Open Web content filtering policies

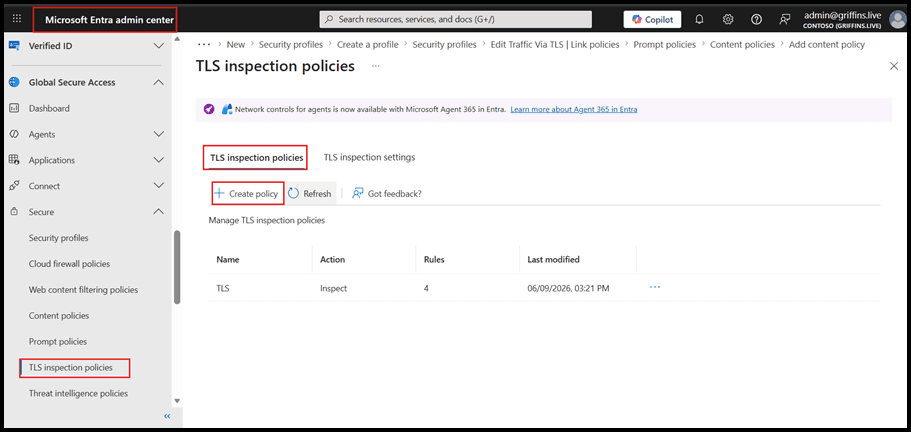(x=83, y=290)
